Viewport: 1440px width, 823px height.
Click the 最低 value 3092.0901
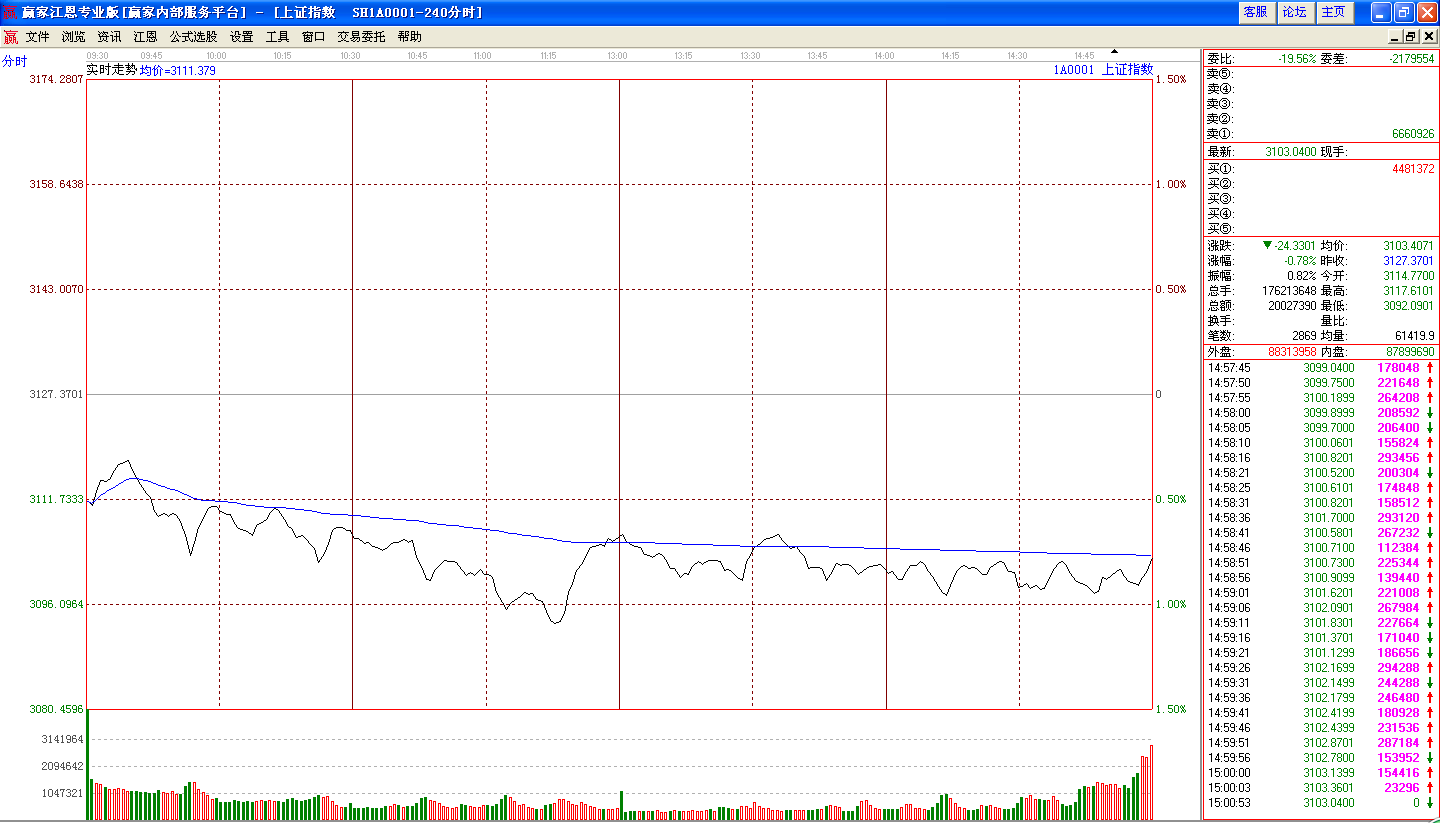[1408, 306]
